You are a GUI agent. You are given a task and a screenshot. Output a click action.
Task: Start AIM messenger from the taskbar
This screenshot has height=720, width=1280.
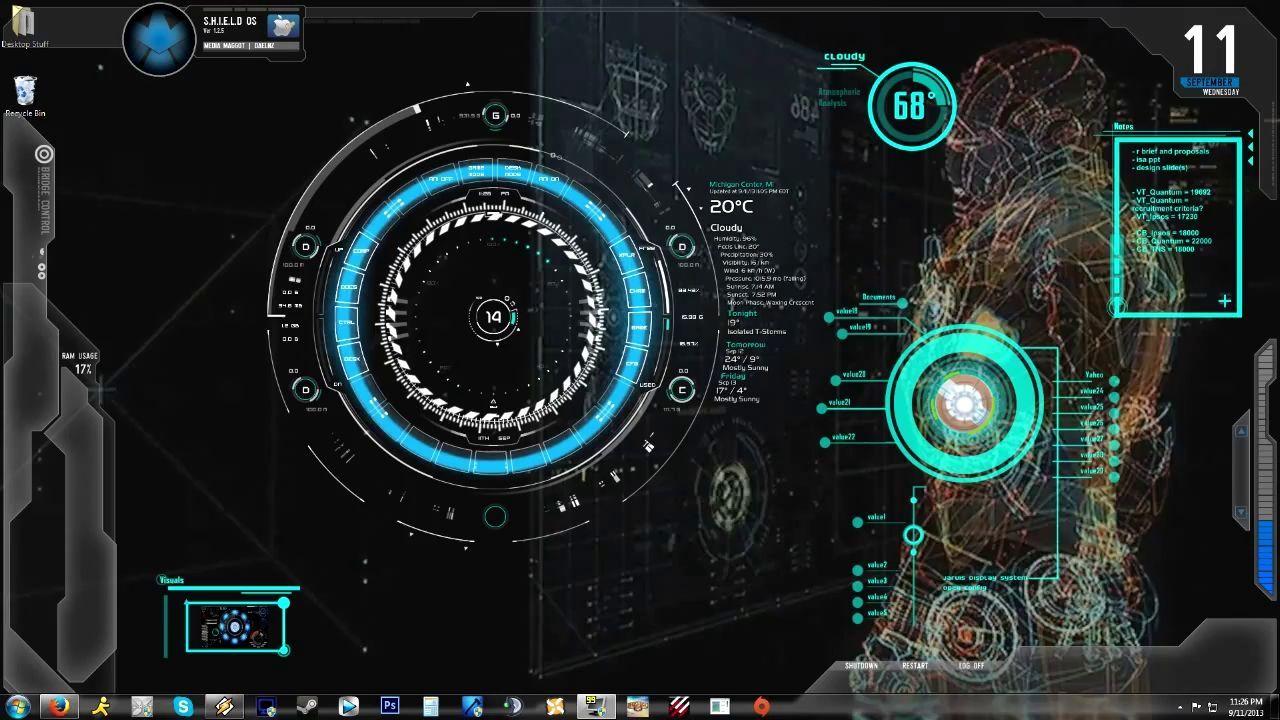tap(100, 705)
